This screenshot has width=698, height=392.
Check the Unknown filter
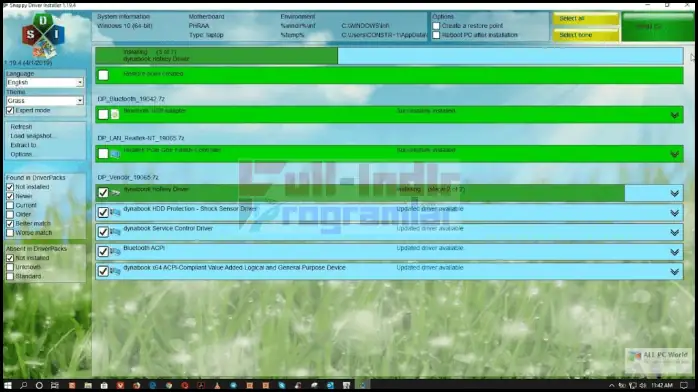[x=10, y=267]
